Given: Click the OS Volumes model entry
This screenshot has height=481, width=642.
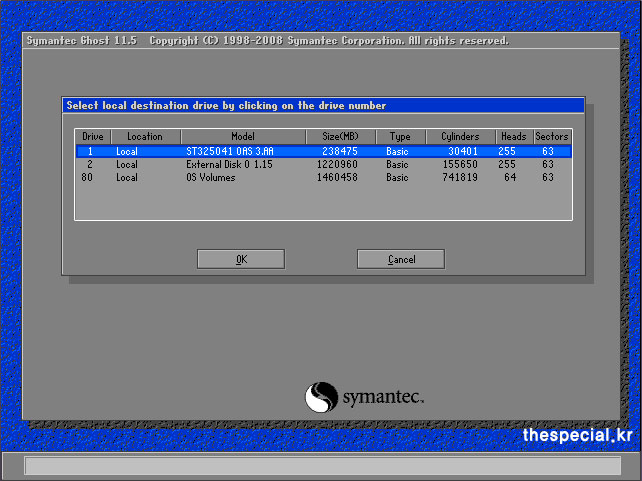Looking at the screenshot, I should (210, 177).
